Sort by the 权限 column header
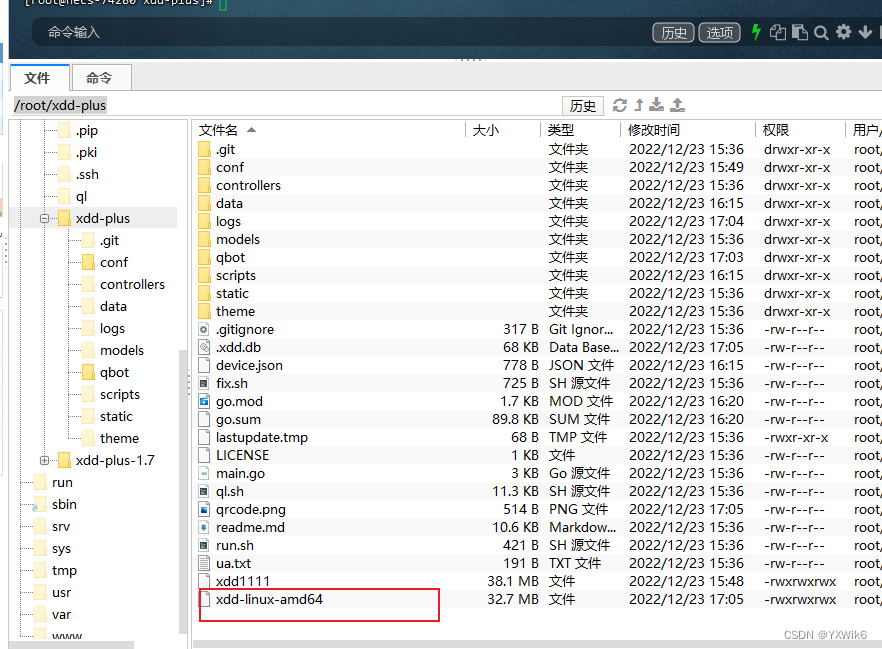Viewport: 882px width, 649px height. 776,130
